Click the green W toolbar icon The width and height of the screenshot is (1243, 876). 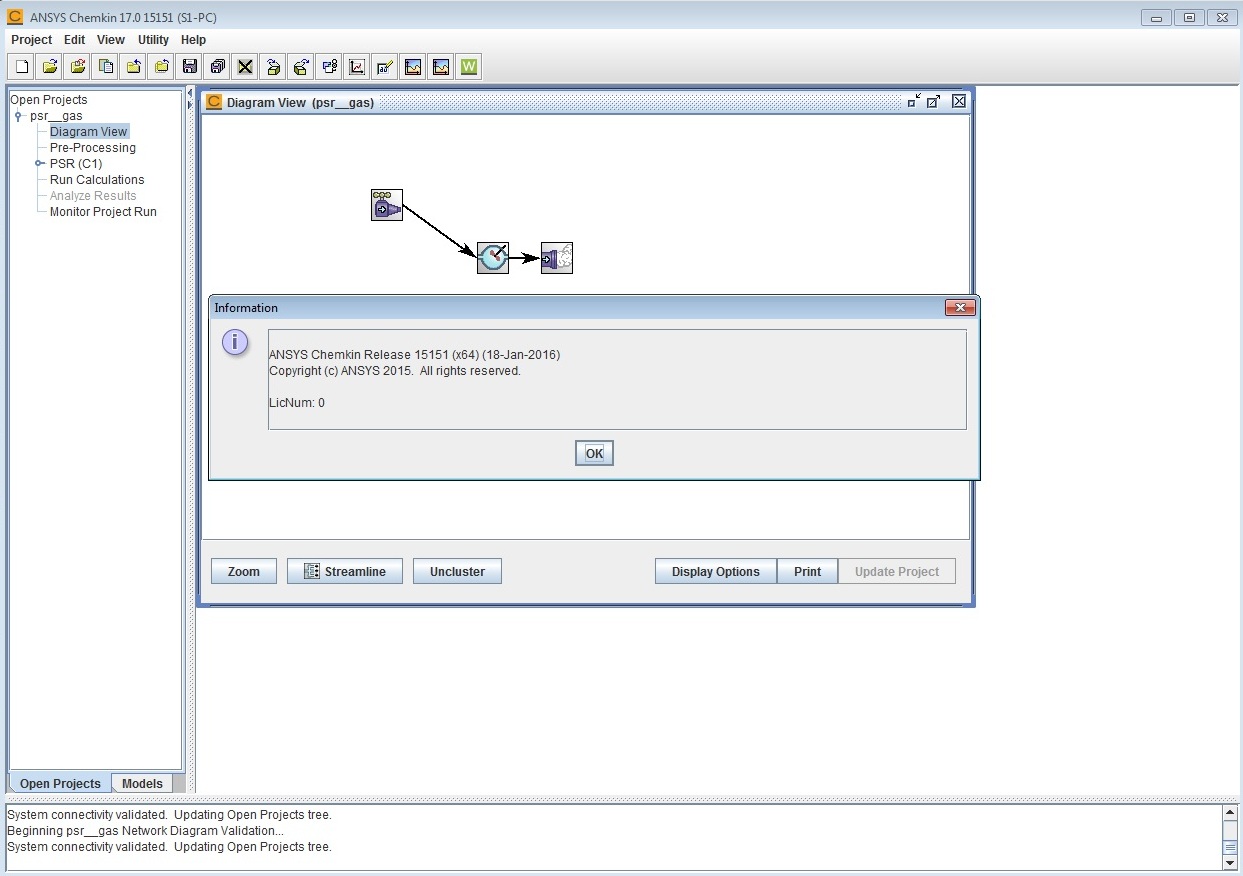469,67
